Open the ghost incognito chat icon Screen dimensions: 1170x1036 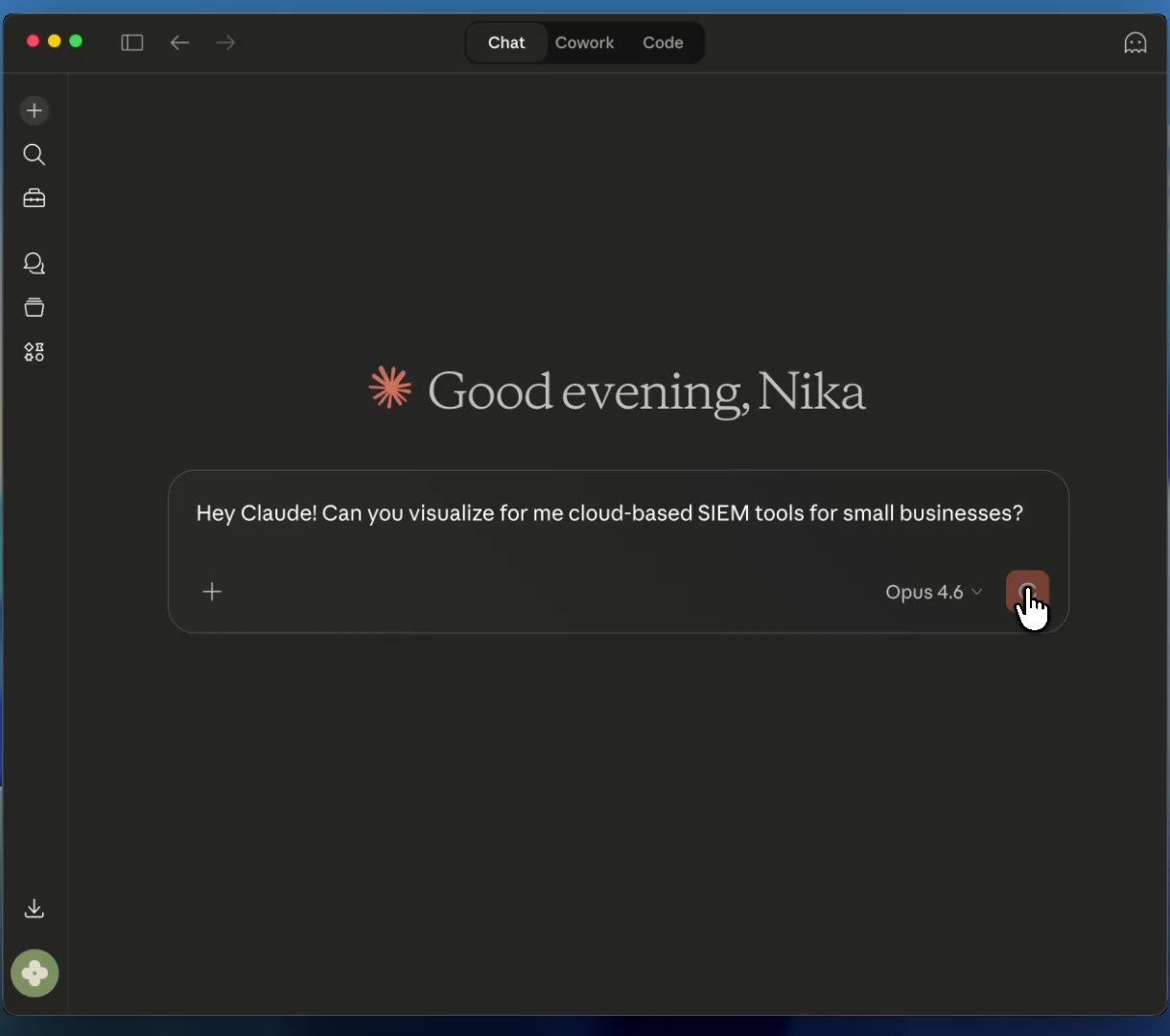1135,43
